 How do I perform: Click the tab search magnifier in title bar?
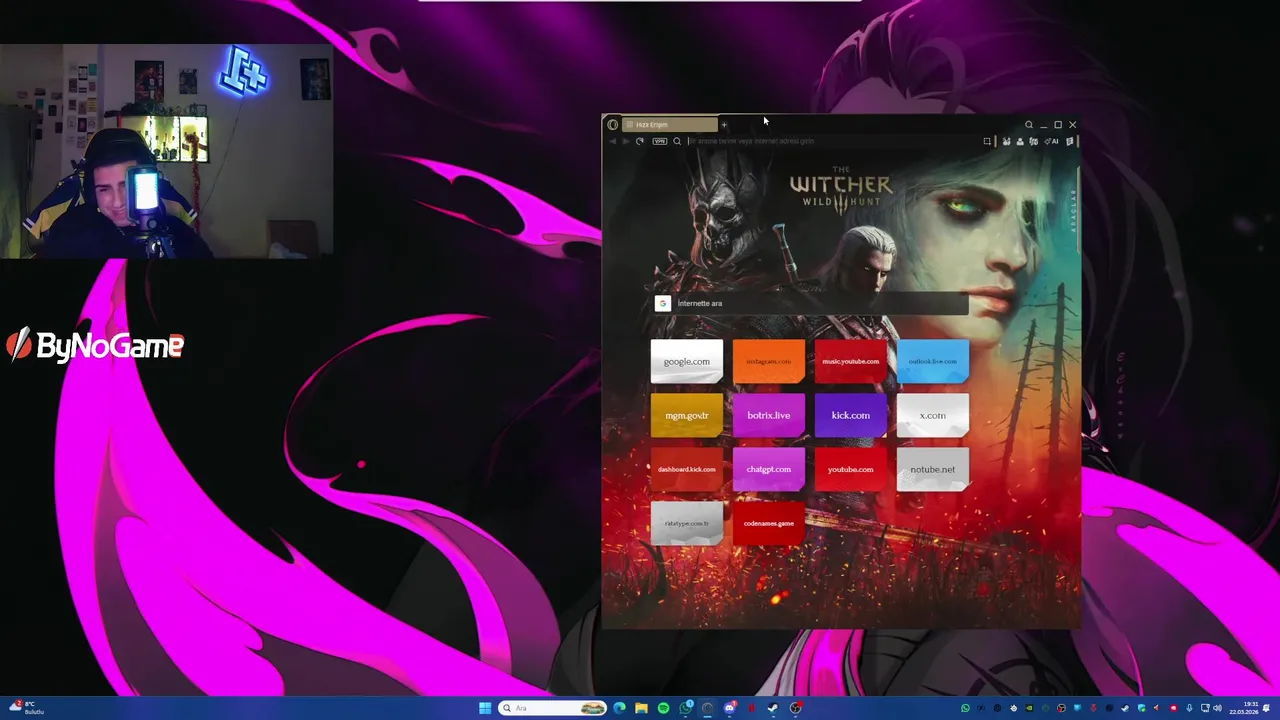pos(1029,124)
